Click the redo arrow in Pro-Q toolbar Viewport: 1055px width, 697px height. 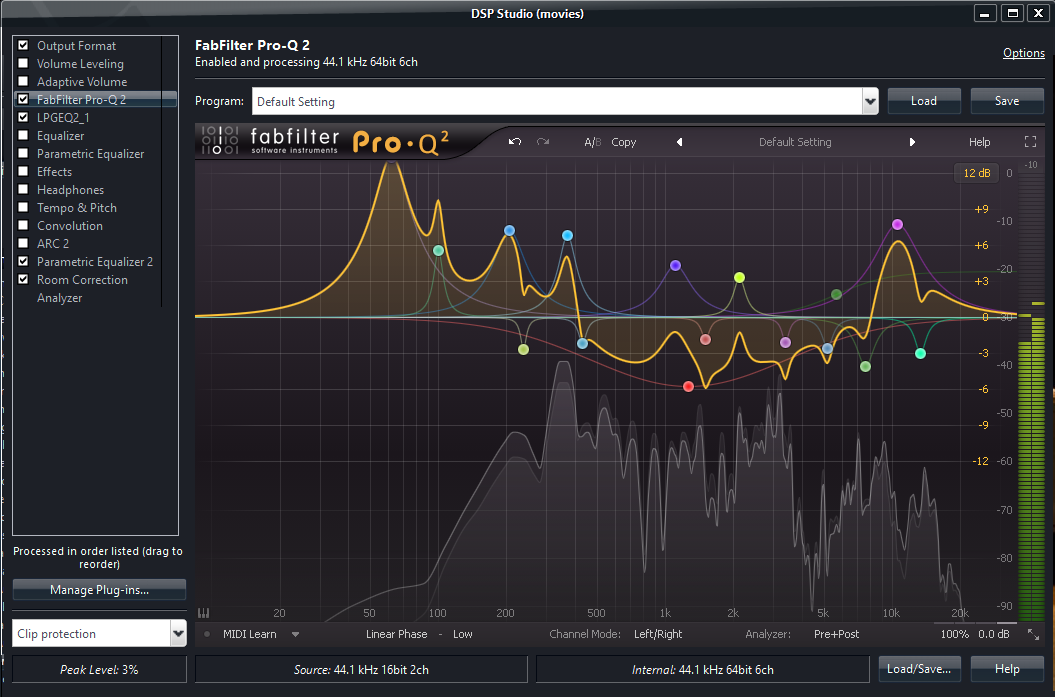pos(543,142)
